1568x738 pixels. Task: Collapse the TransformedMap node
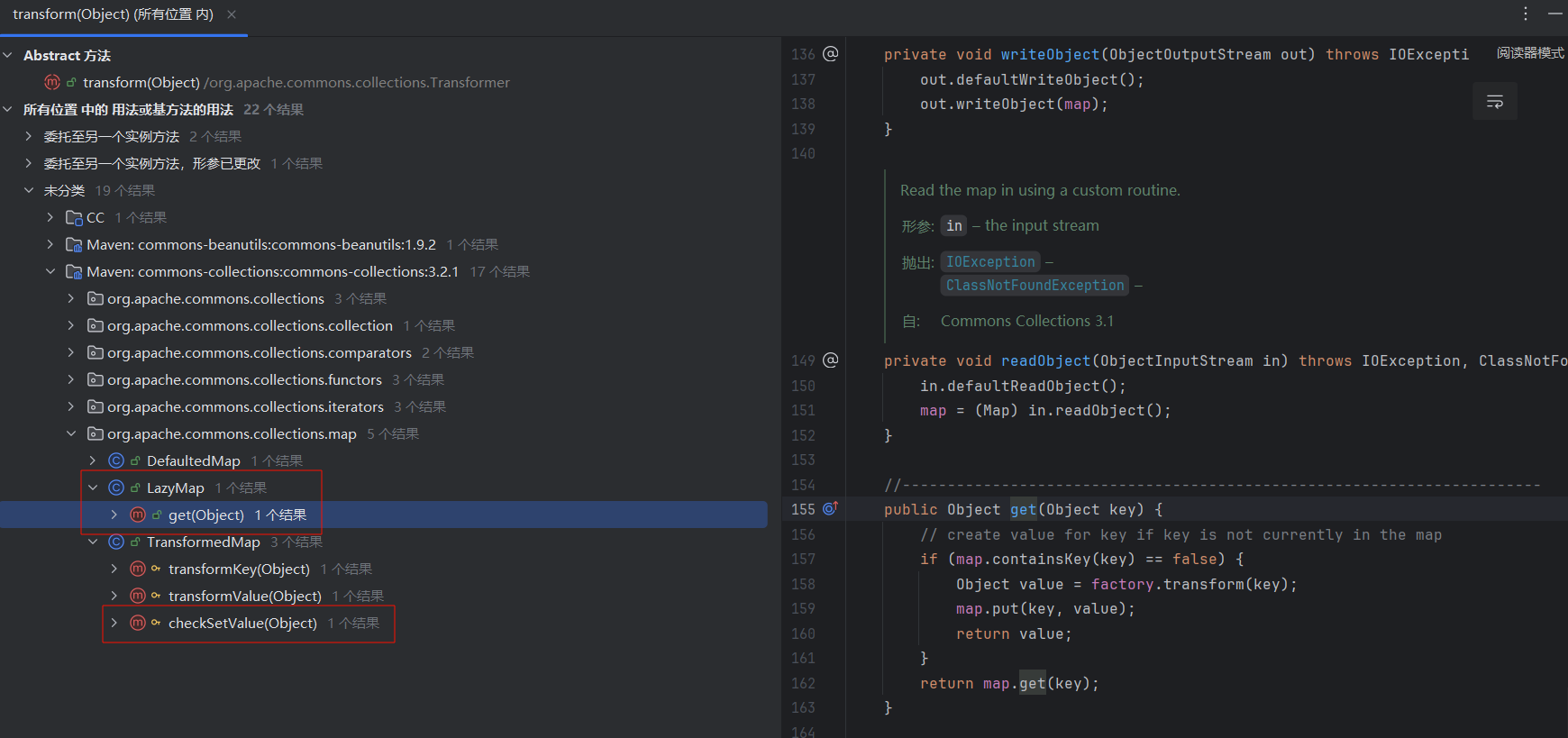[93, 542]
